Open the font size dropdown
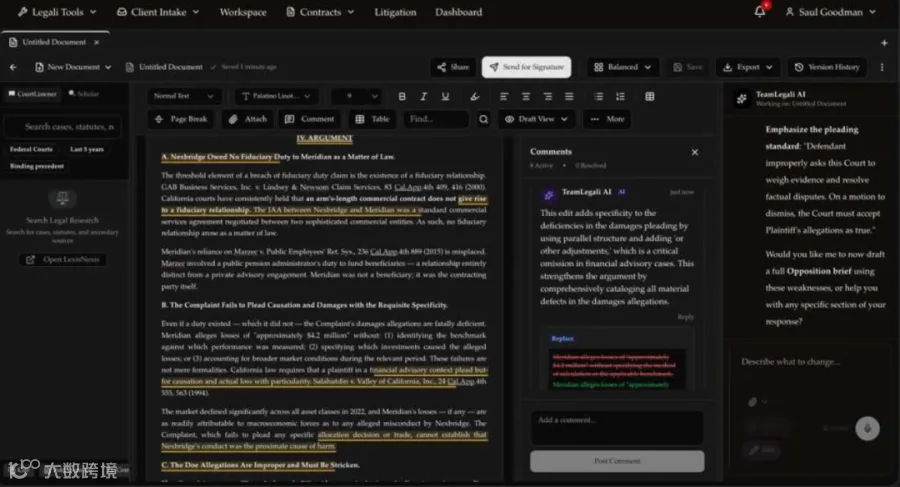Screen dimensions: 900x487 [356, 96]
